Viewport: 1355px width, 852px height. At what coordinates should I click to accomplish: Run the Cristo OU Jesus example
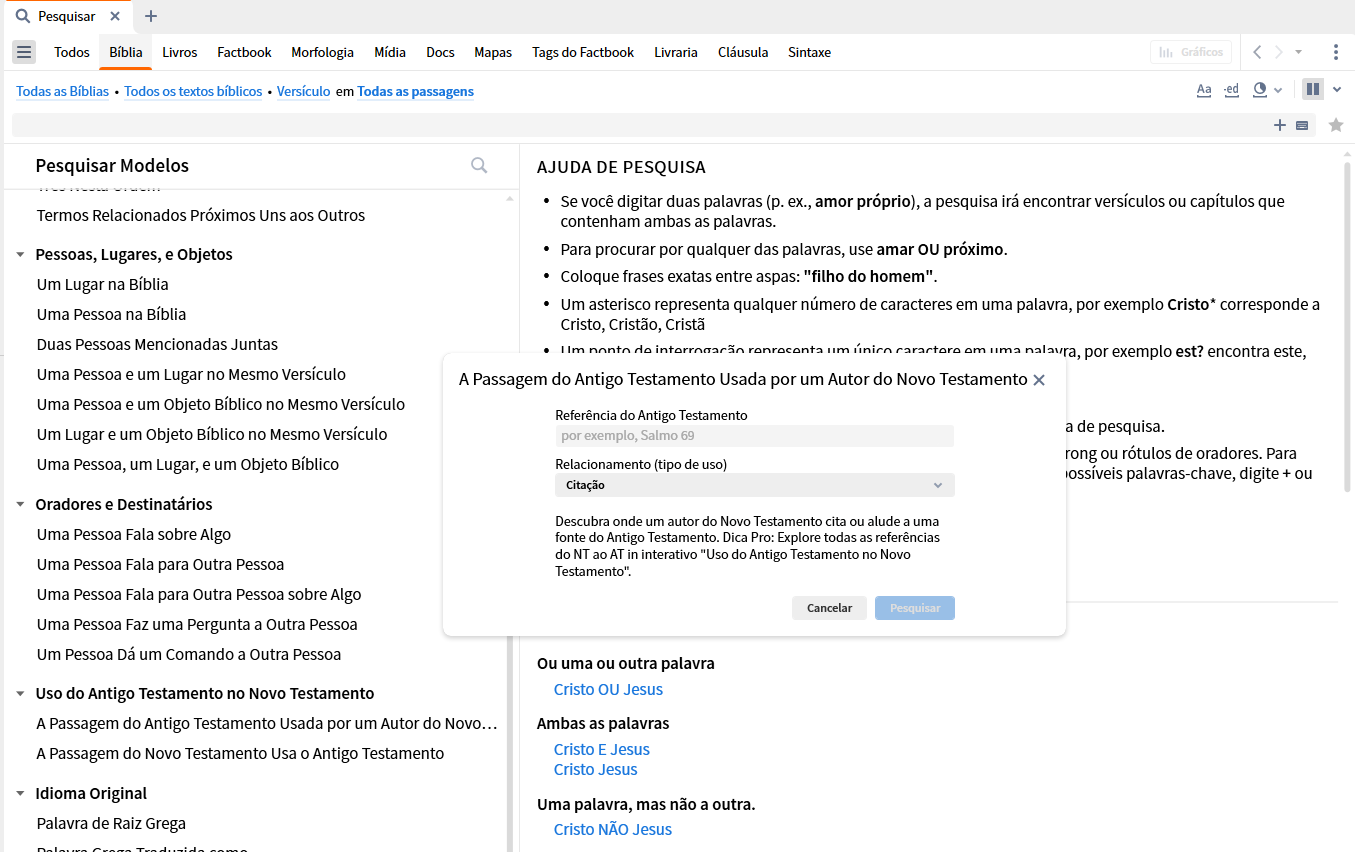pos(608,689)
